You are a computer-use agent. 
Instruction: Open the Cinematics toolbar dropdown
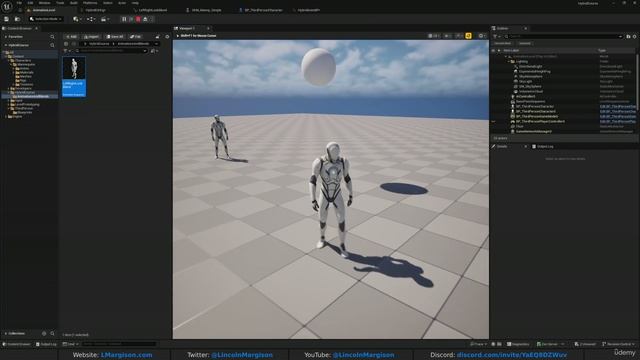tap(105, 19)
